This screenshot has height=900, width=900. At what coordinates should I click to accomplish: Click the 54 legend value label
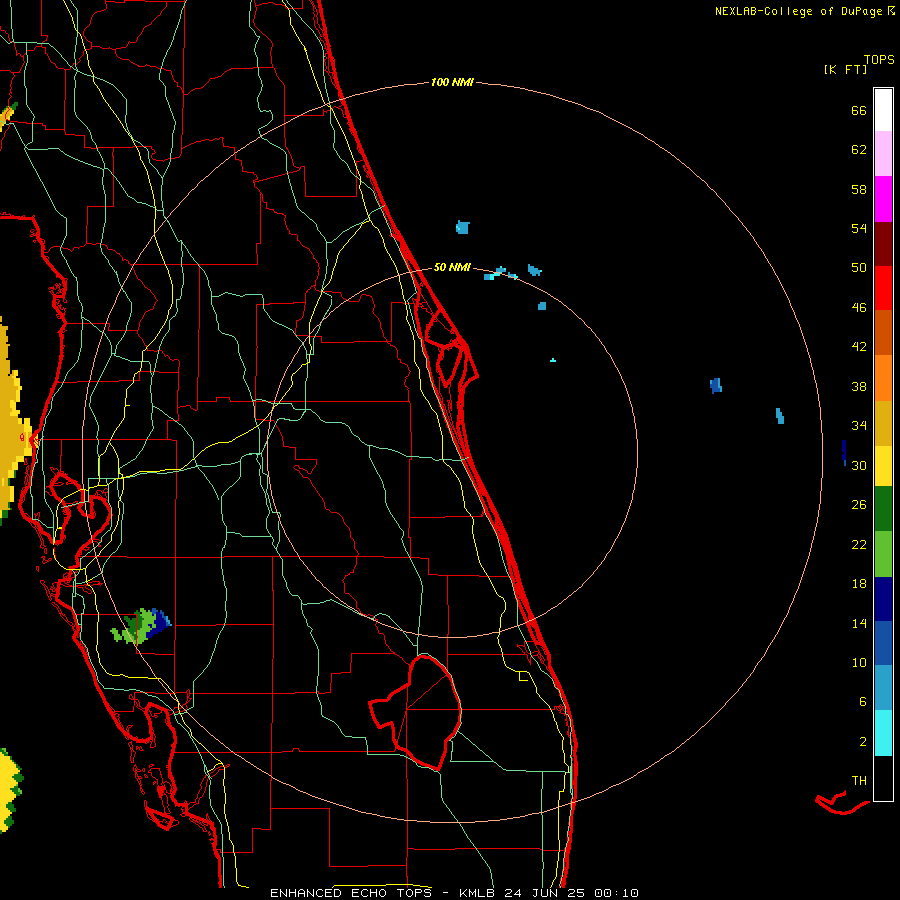[x=859, y=228]
